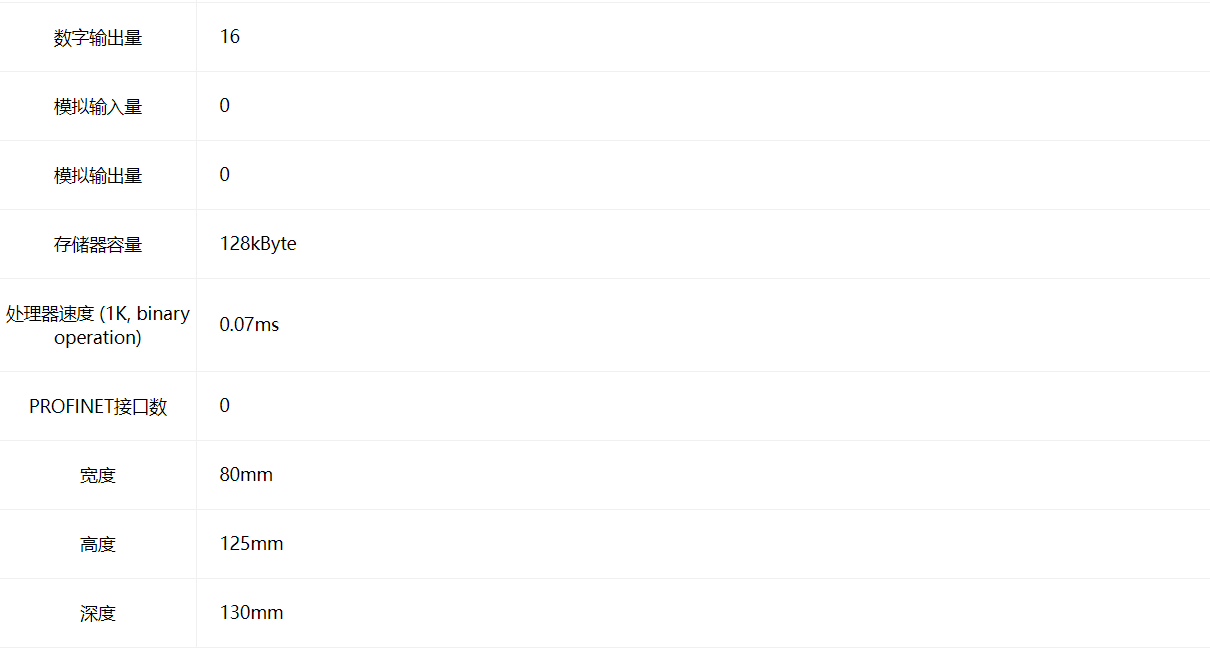Click the 深度 row label
Image resolution: width=1210 pixels, height=653 pixels.
(x=98, y=614)
